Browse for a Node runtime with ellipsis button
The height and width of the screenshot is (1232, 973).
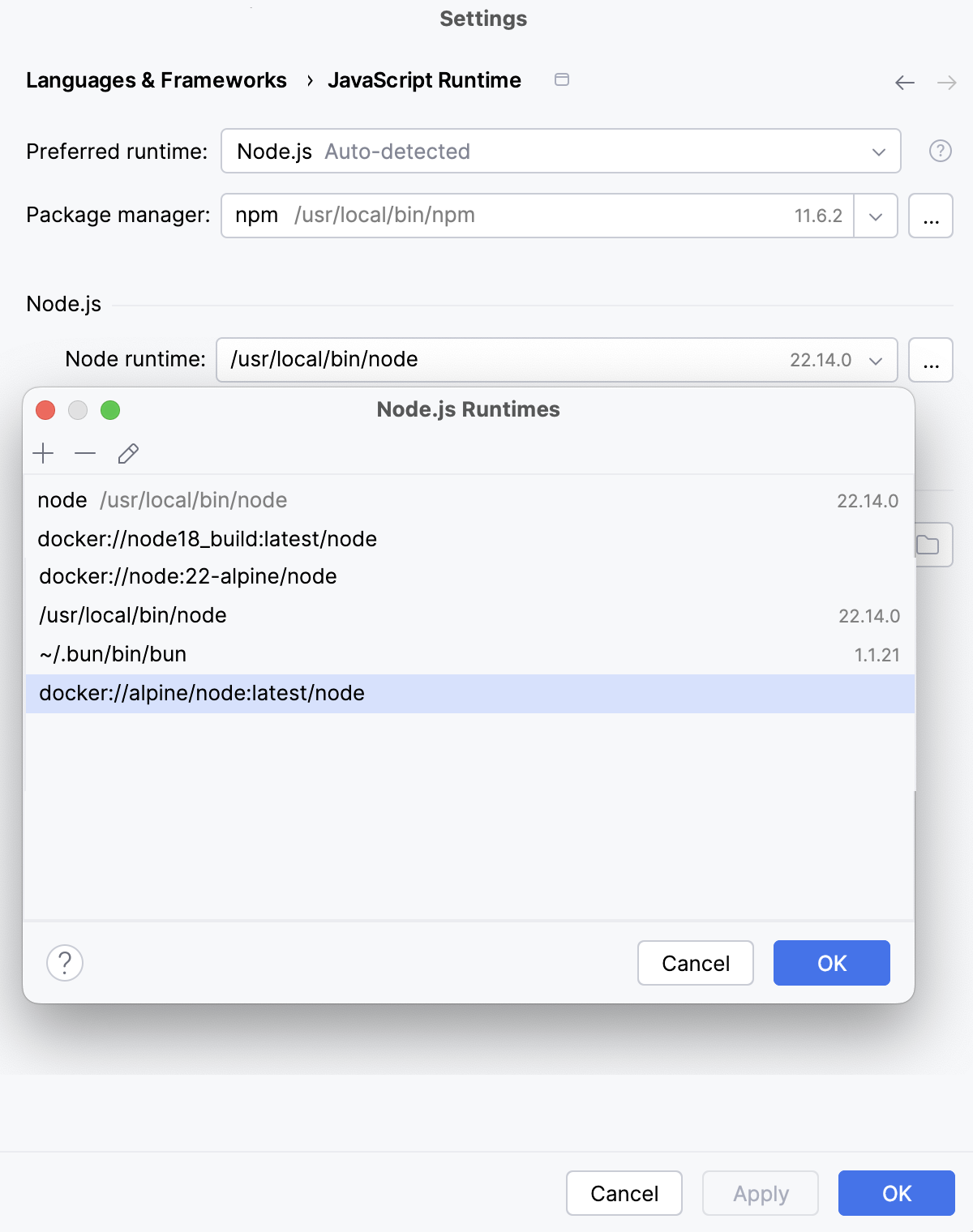(x=930, y=360)
